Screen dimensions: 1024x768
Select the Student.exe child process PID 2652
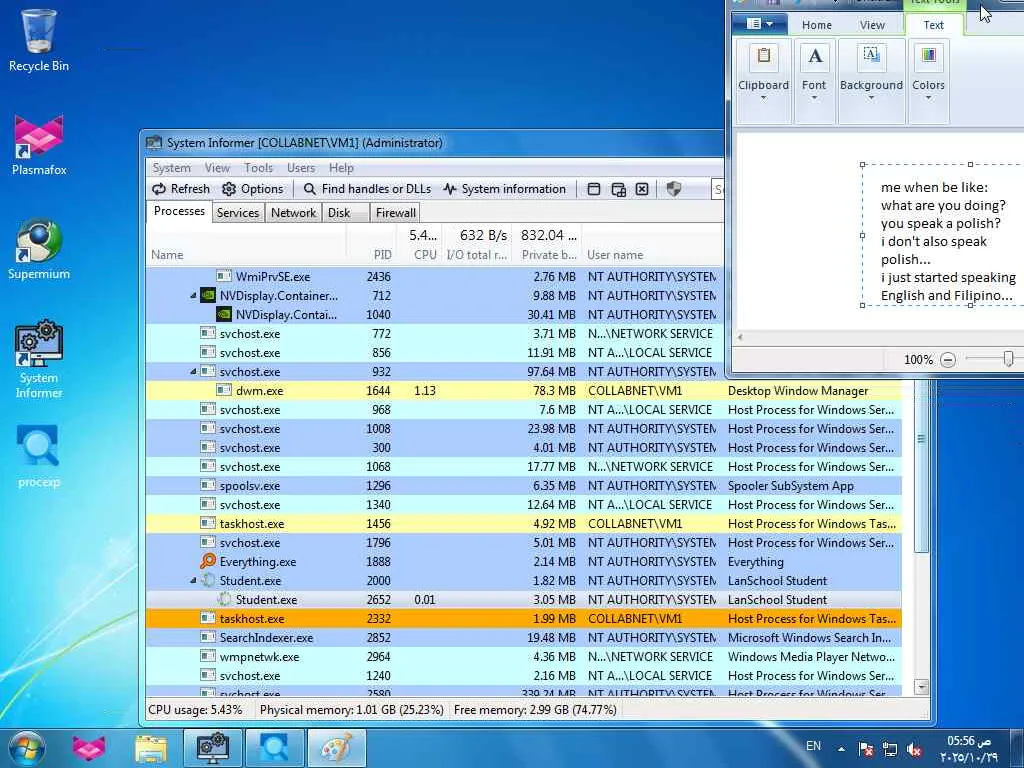pyautogui.click(x=524, y=600)
